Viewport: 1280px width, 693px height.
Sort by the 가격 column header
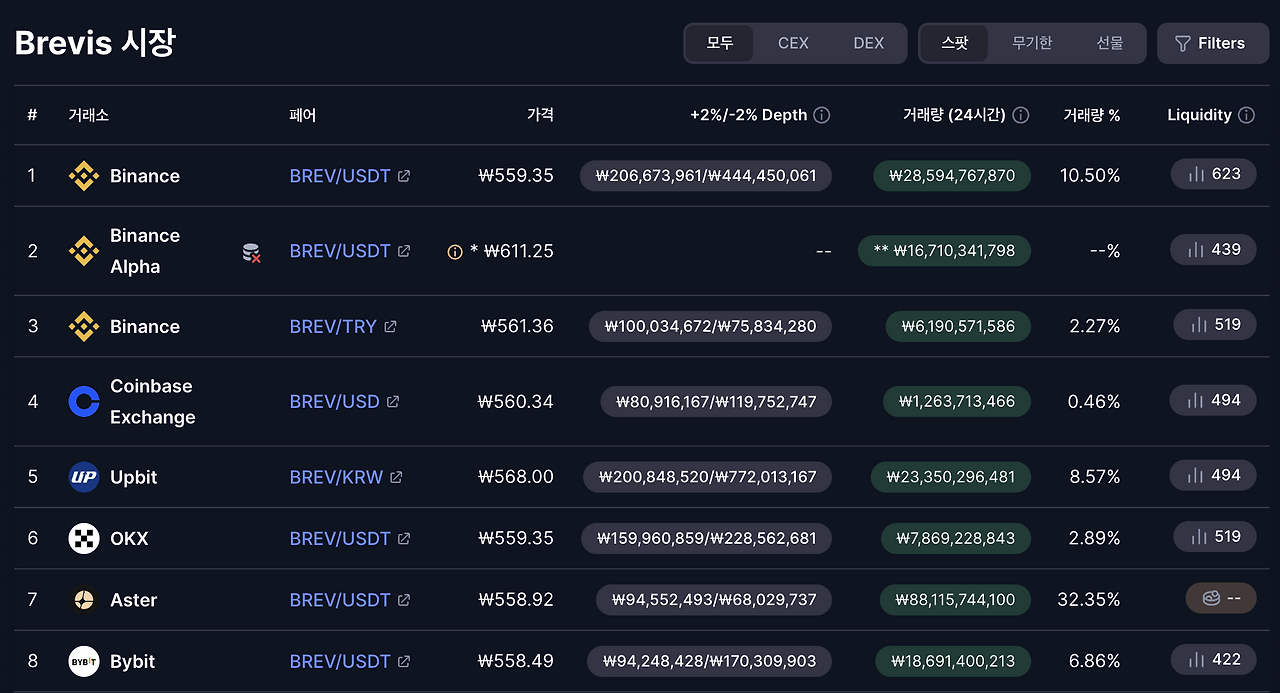click(540, 115)
